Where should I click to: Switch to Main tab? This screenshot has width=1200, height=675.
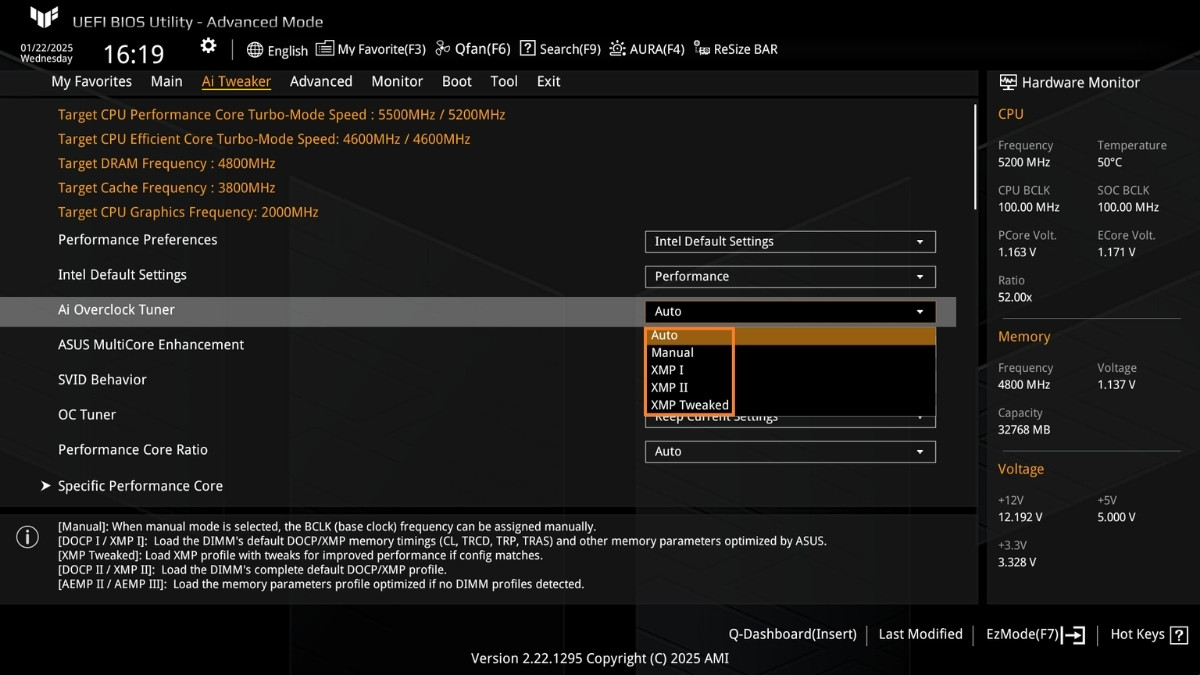[x=166, y=82]
